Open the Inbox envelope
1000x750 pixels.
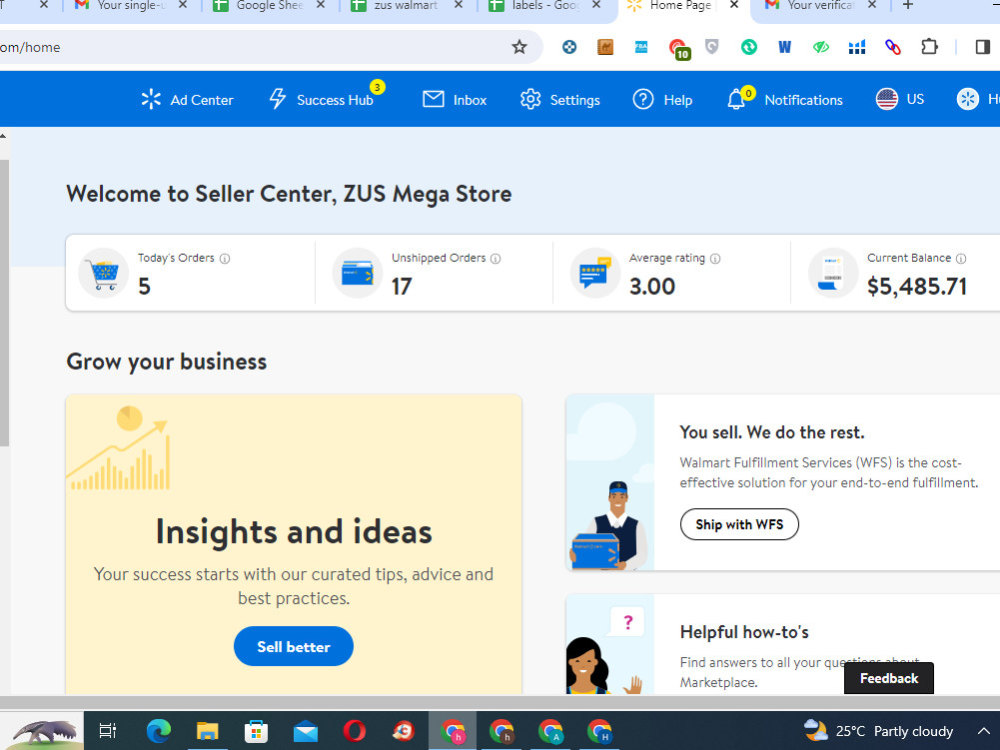(x=454, y=99)
